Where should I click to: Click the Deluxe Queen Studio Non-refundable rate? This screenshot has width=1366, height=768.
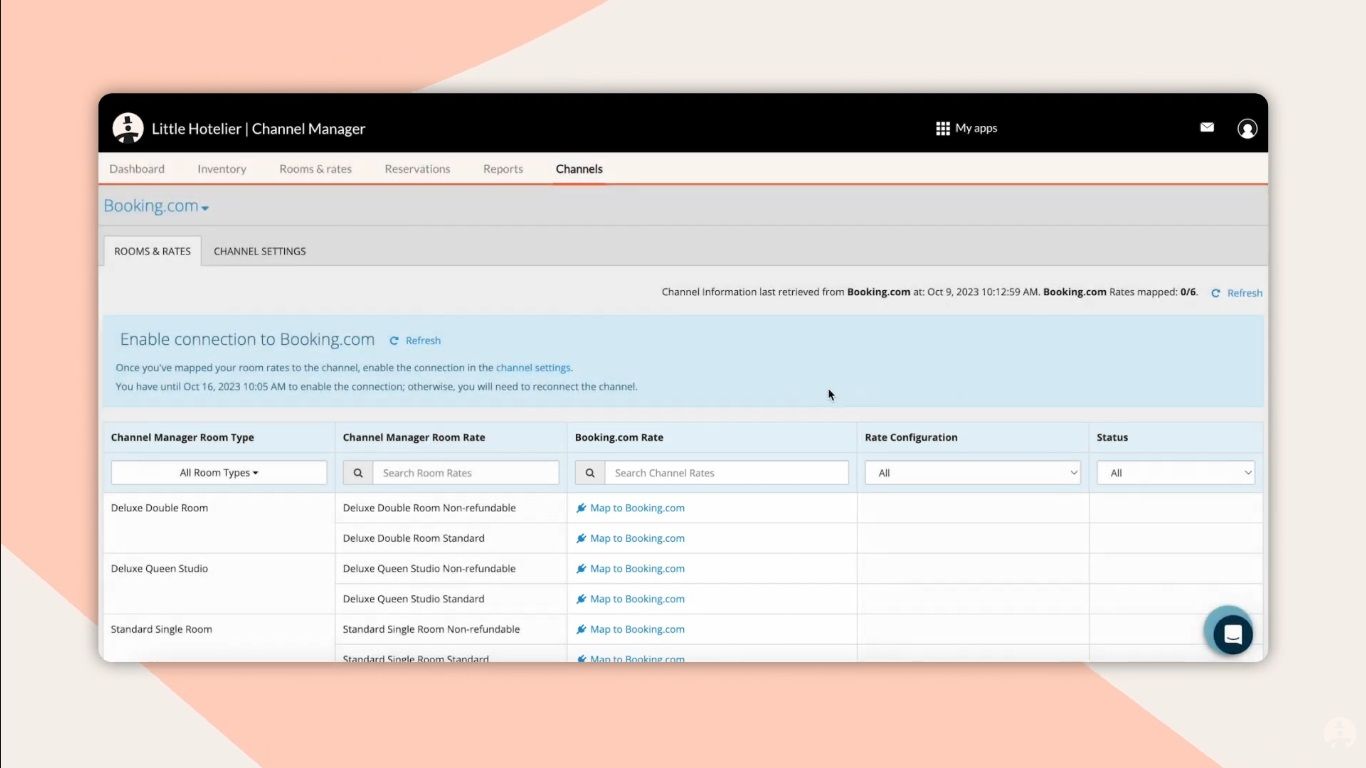pos(429,568)
